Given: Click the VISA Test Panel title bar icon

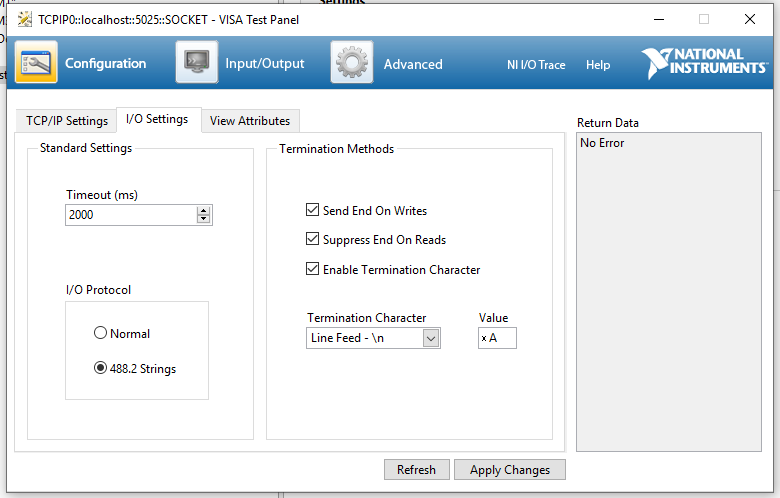Looking at the screenshot, I should [x=24, y=19].
